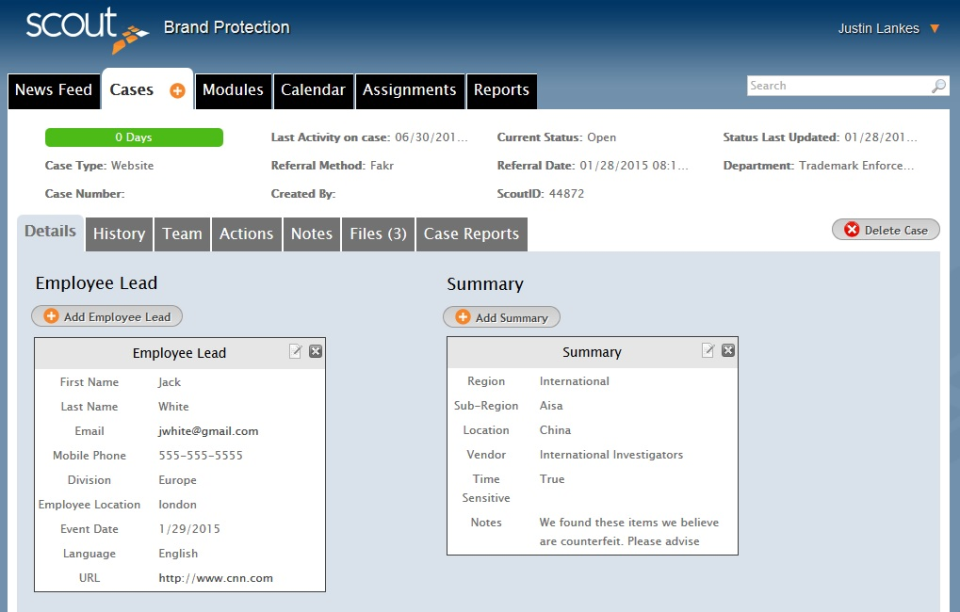Open the Justin Lankes account dropdown

click(x=888, y=28)
